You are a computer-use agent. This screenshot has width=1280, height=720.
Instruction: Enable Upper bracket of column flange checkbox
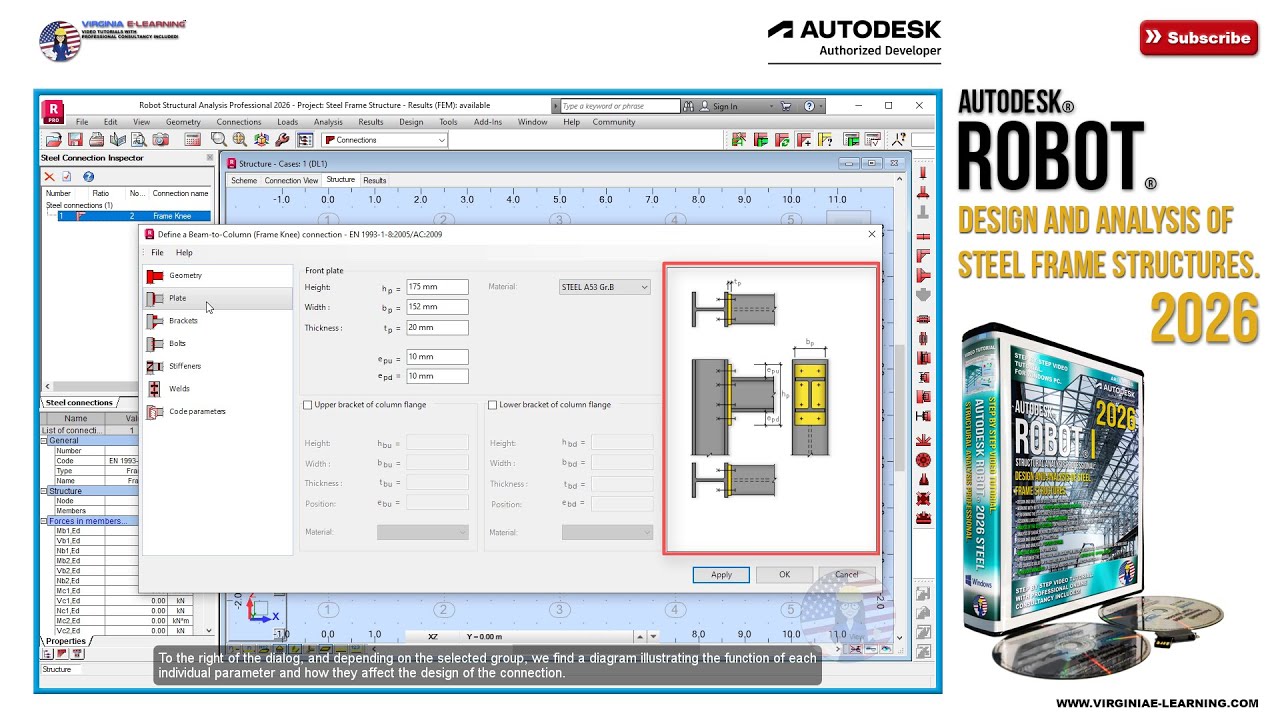[308, 405]
